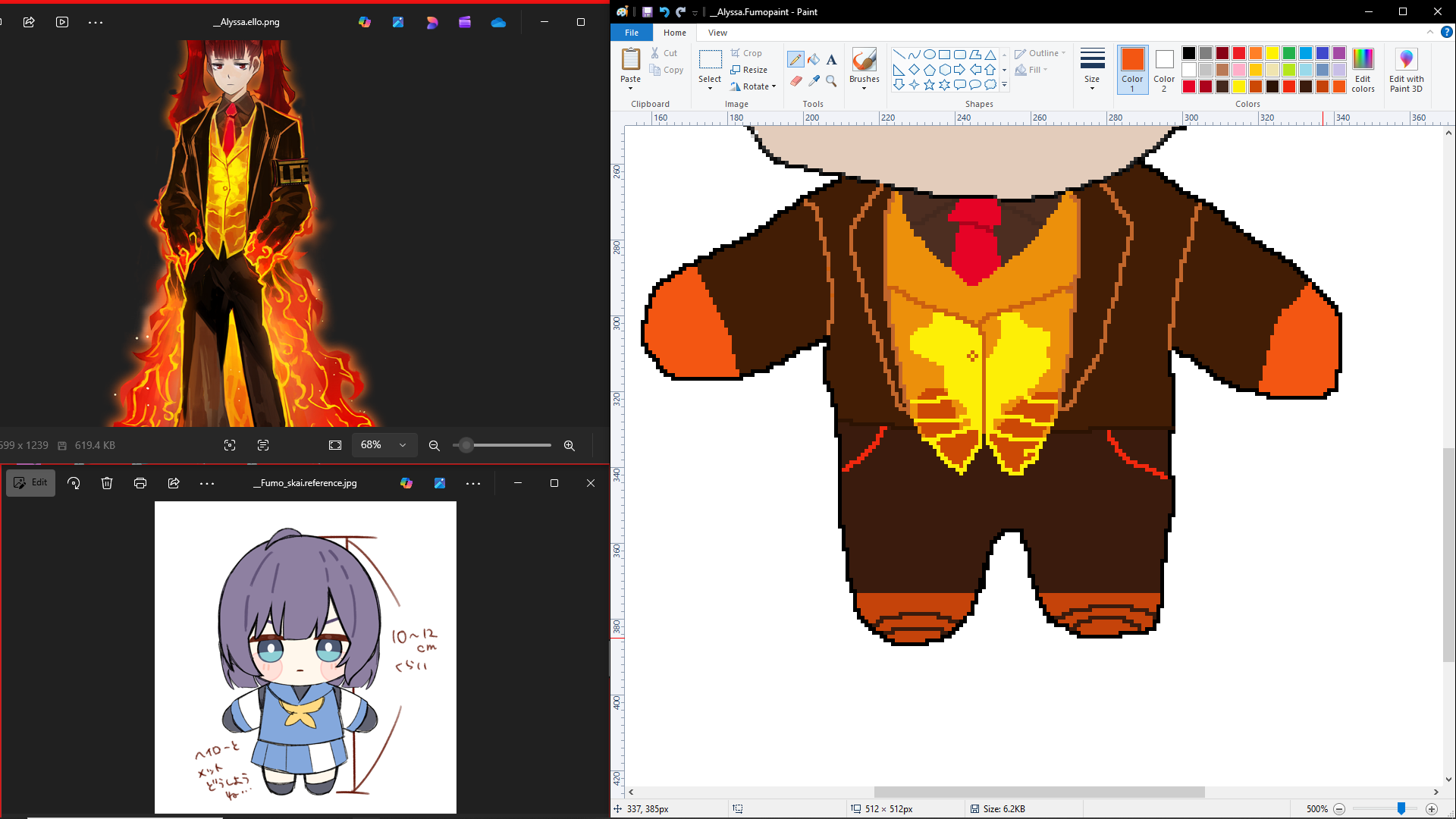Click Edit colors button

click(1363, 69)
